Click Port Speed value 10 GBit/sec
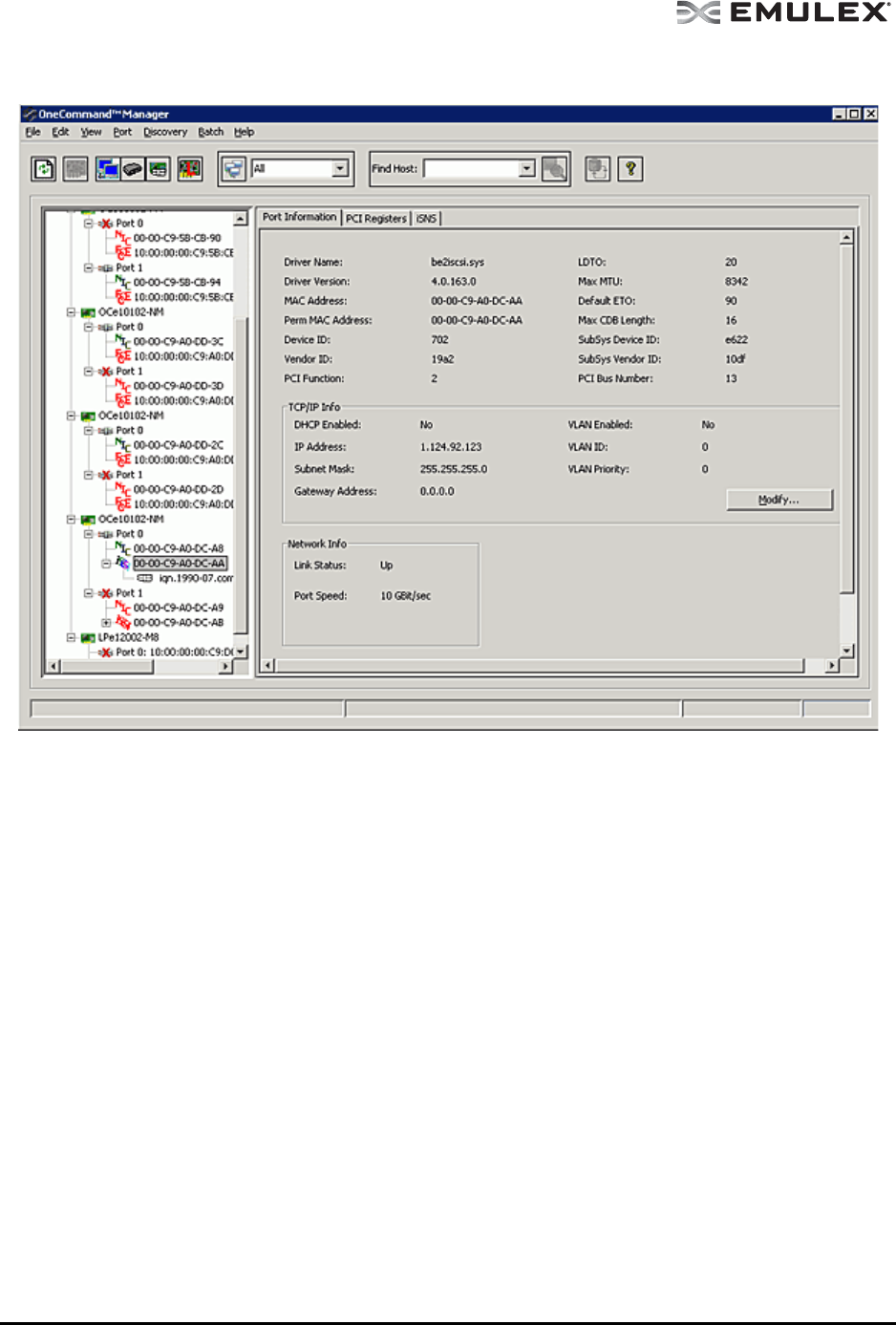 click(x=406, y=596)
